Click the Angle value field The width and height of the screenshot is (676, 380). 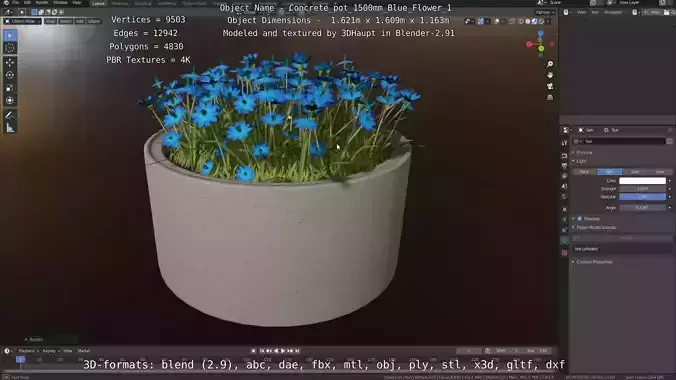642,207
